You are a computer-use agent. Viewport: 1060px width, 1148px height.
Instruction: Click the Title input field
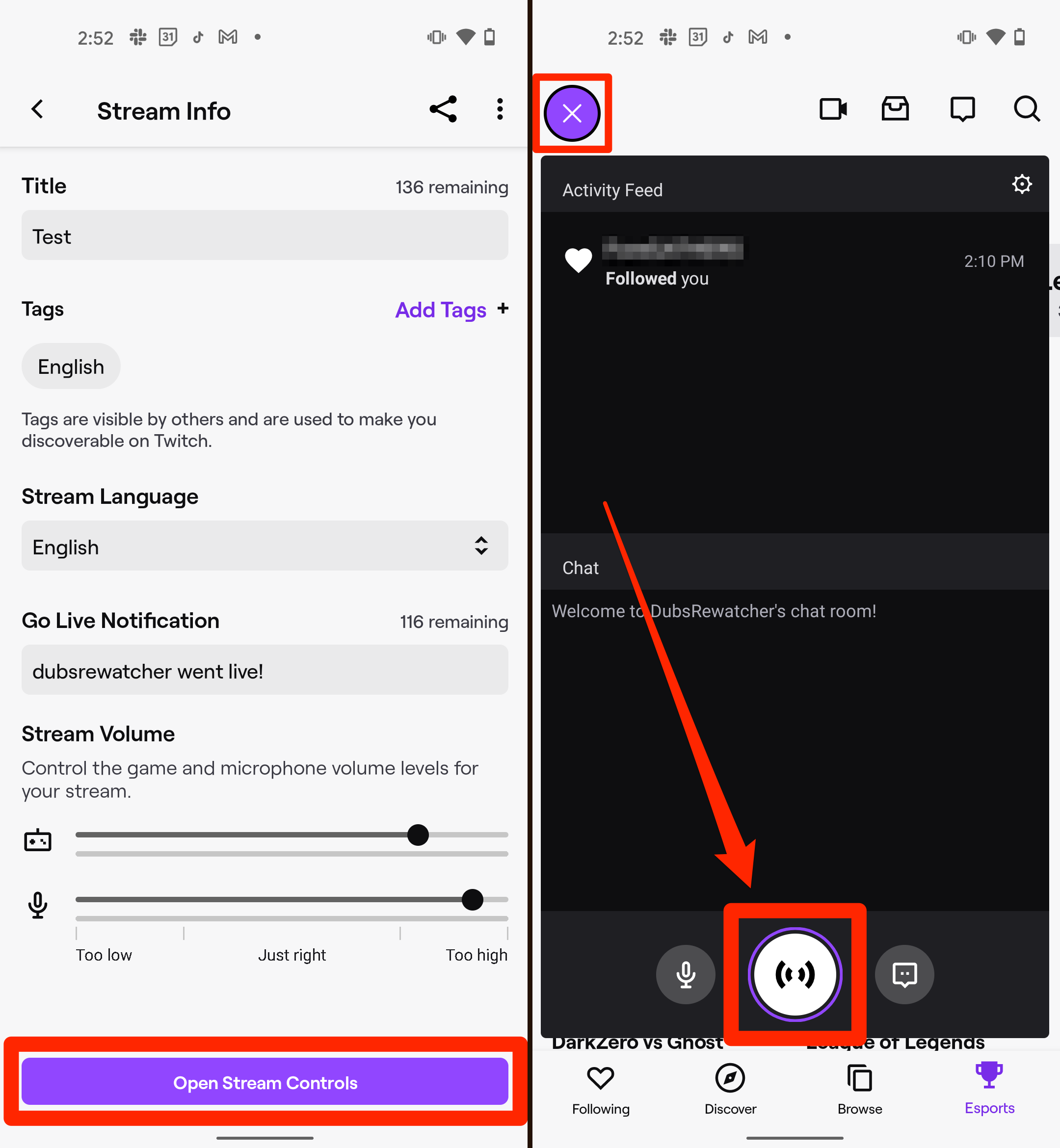tap(264, 236)
